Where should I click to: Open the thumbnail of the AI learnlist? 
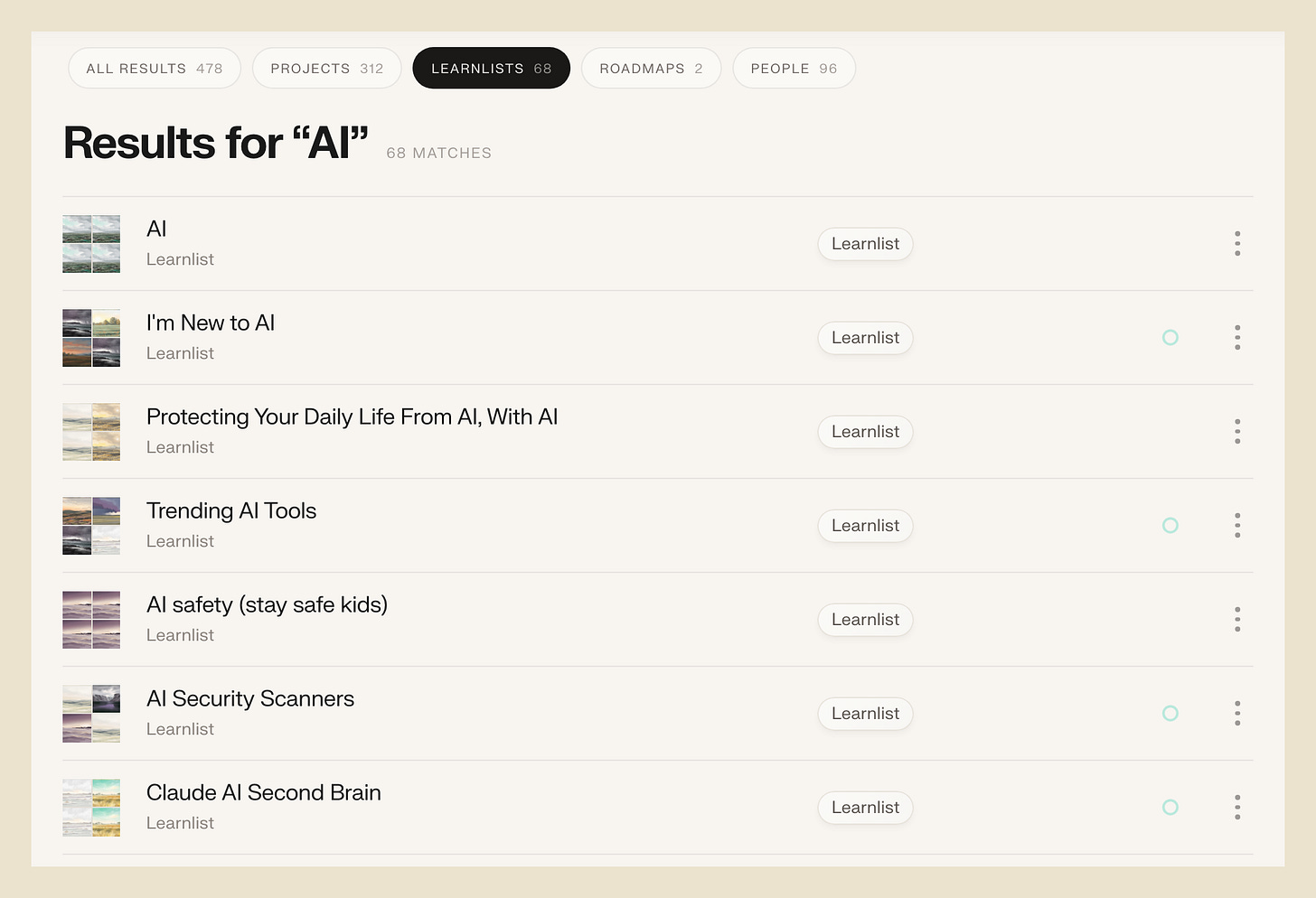click(x=91, y=244)
